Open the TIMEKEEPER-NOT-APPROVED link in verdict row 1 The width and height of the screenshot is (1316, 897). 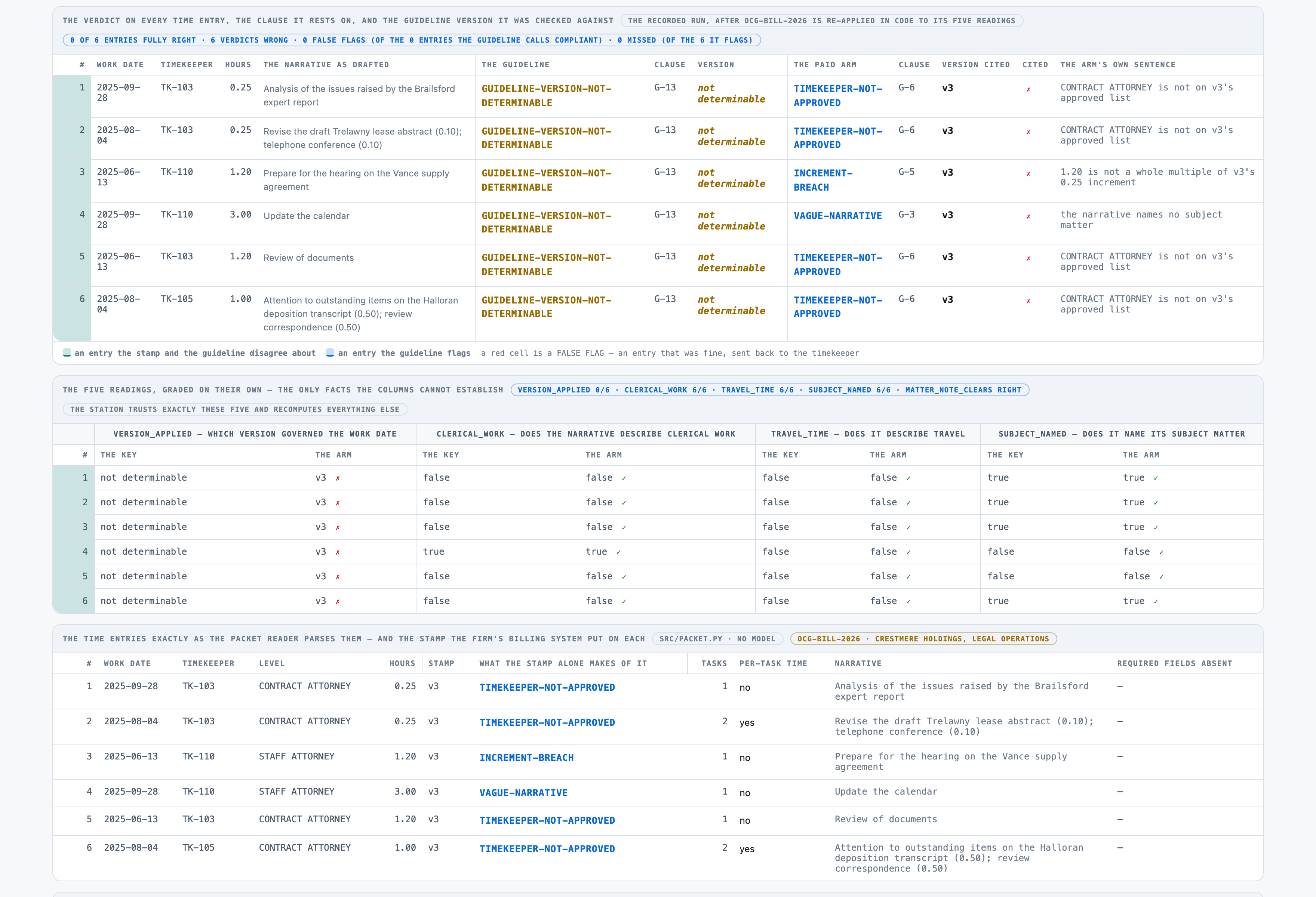coord(837,96)
